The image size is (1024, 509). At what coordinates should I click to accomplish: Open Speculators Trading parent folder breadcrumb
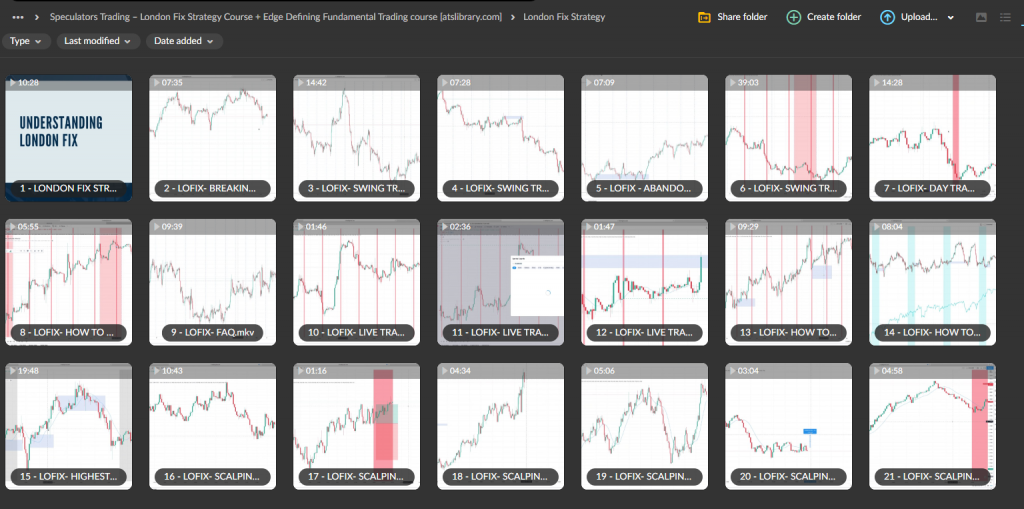276,17
